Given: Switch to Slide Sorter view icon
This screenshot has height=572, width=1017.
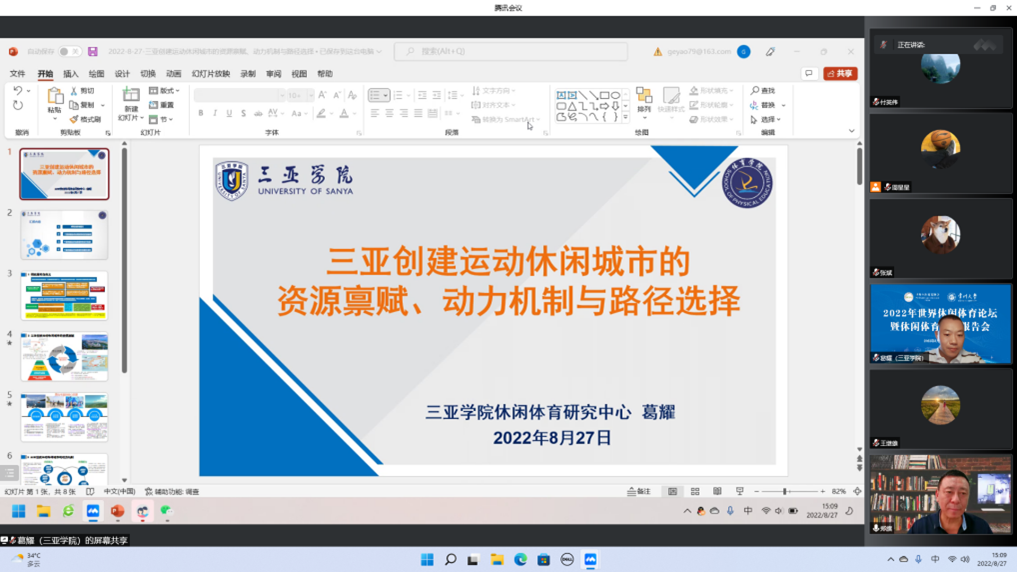Looking at the screenshot, I should coord(695,492).
